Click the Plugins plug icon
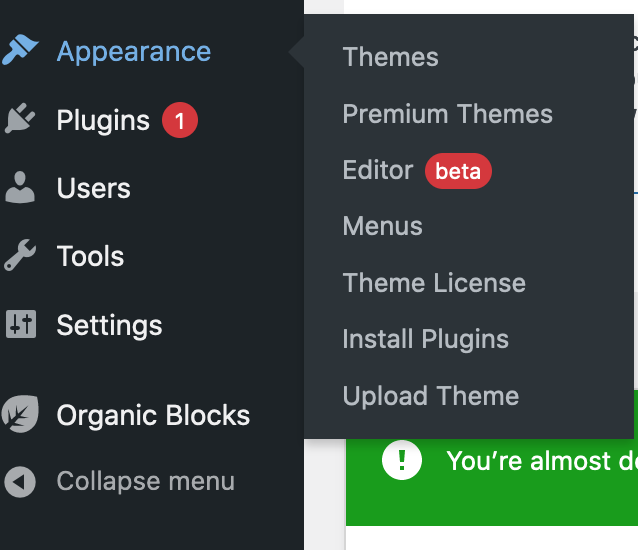Image resolution: width=638 pixels, height=550 pixels. [x=20, y=119]
